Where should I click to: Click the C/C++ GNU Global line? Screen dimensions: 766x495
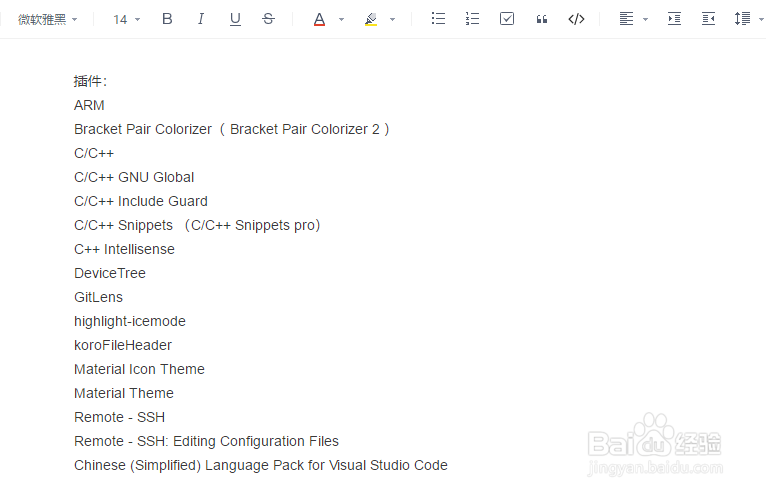(x=134, y=177)
